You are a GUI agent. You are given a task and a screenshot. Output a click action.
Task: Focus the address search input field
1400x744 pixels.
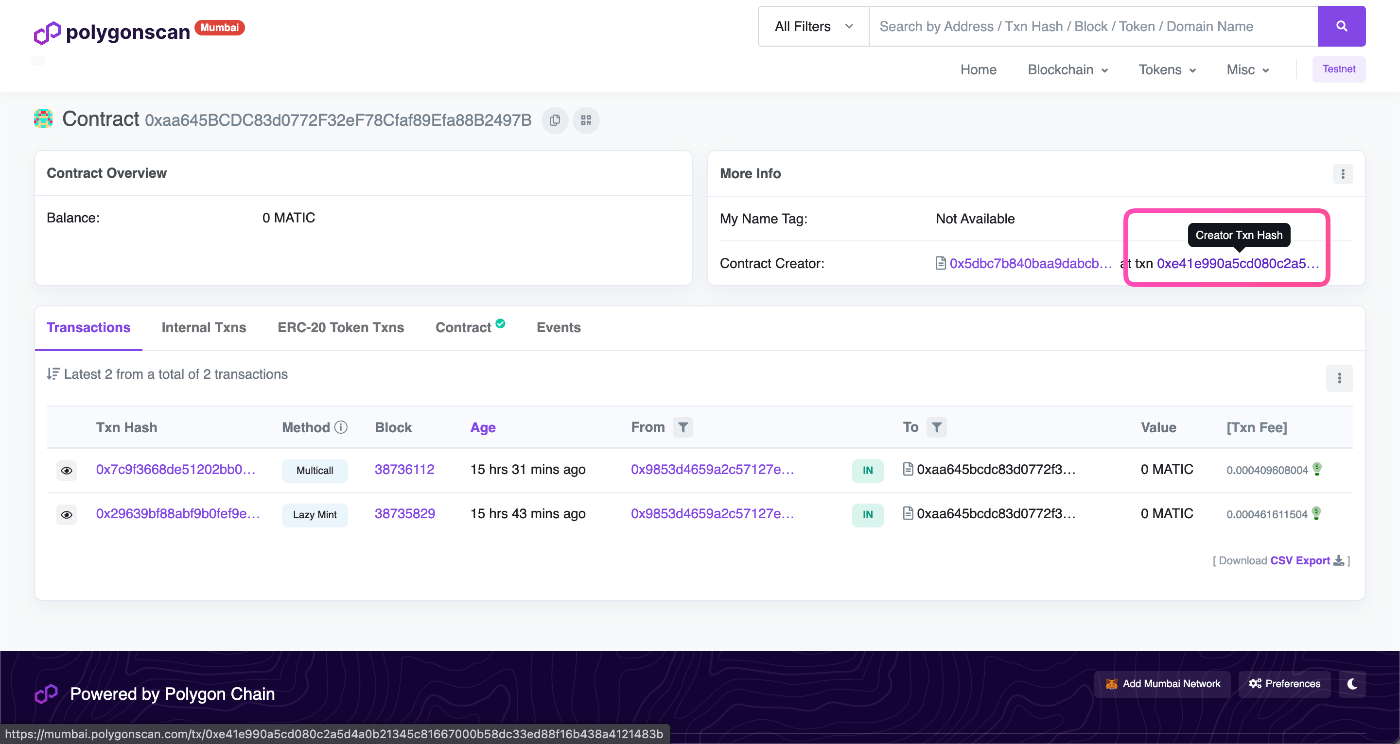[x=1093, y=27]
